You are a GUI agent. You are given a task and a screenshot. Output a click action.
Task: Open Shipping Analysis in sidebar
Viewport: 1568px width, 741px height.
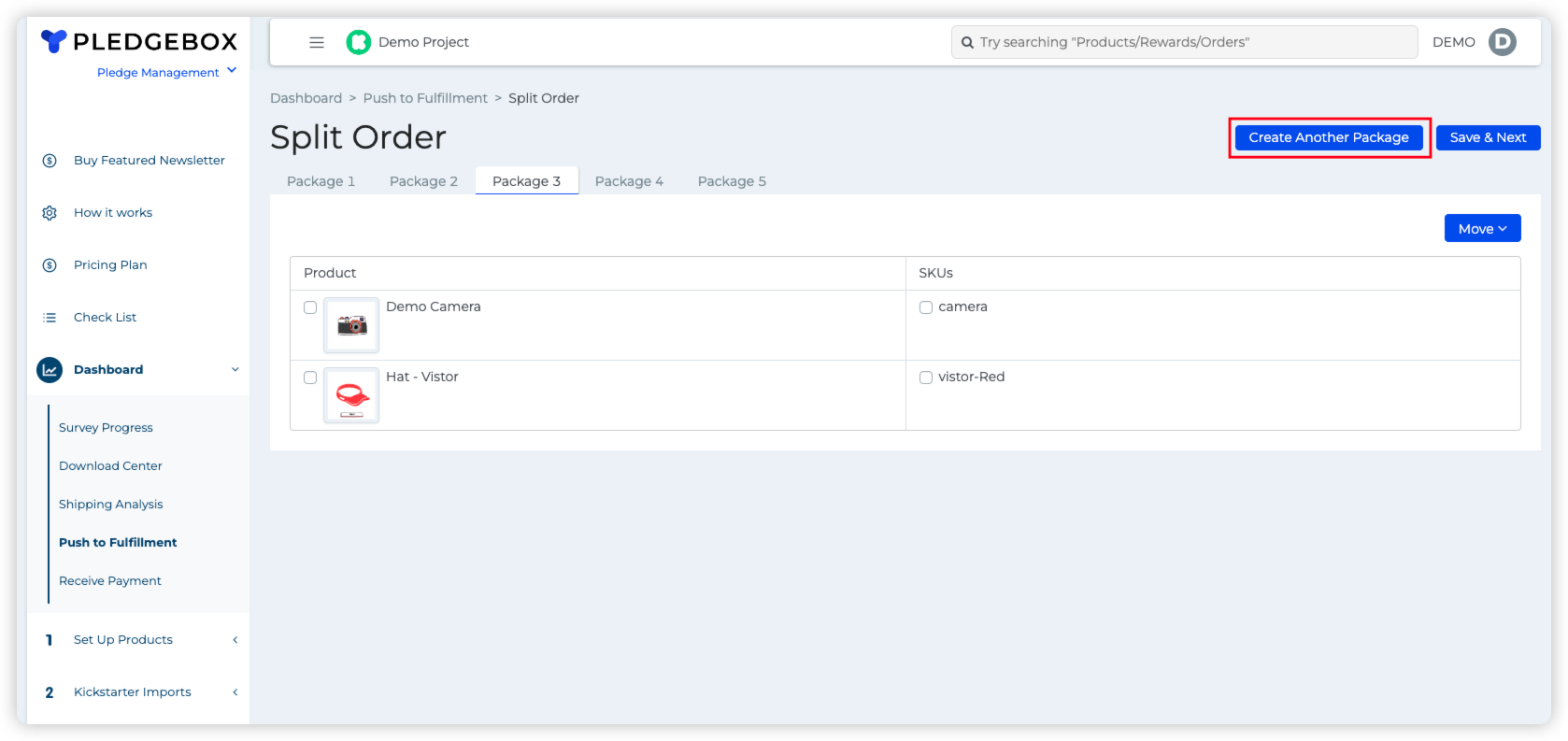(x=111, y=505)
